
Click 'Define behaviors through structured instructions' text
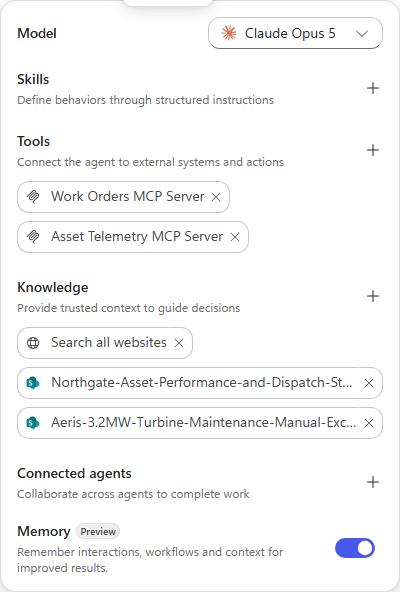[145, 100]
